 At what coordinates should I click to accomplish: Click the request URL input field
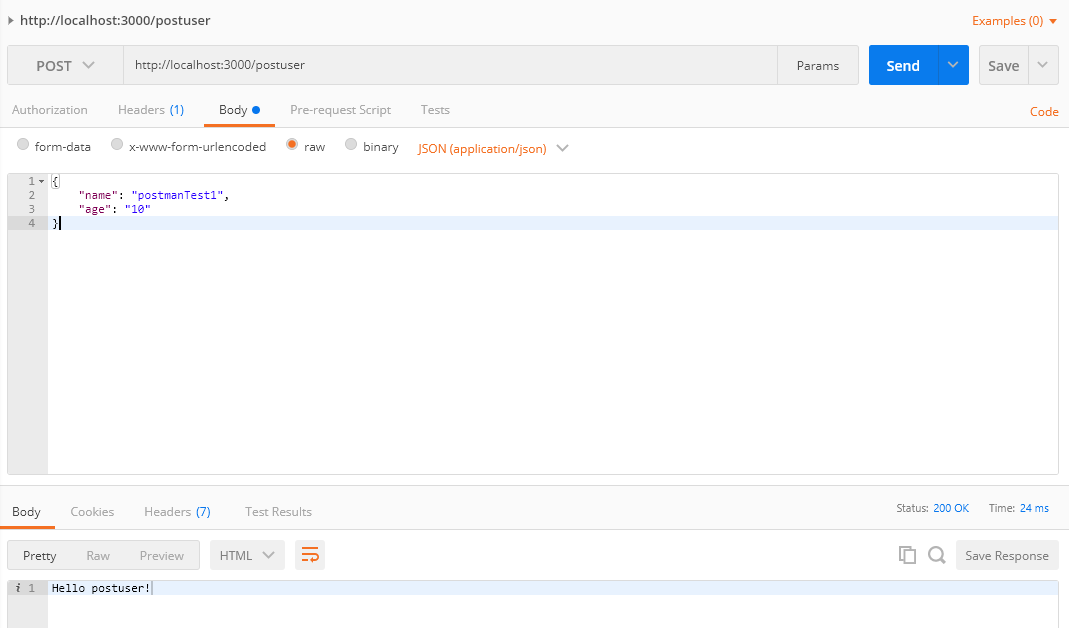click(x=450, y=65)
